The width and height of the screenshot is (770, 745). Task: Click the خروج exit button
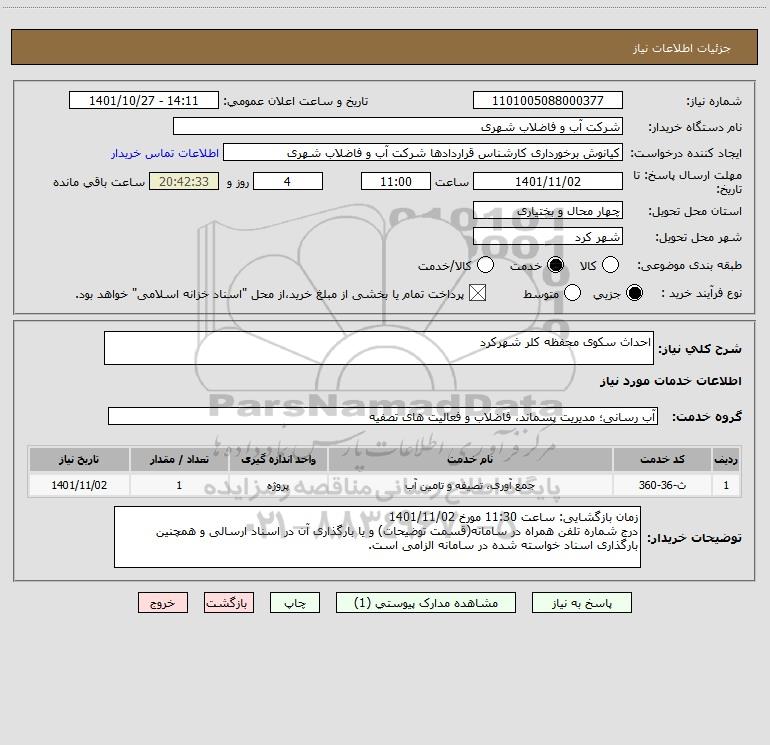tap(163, 603)
